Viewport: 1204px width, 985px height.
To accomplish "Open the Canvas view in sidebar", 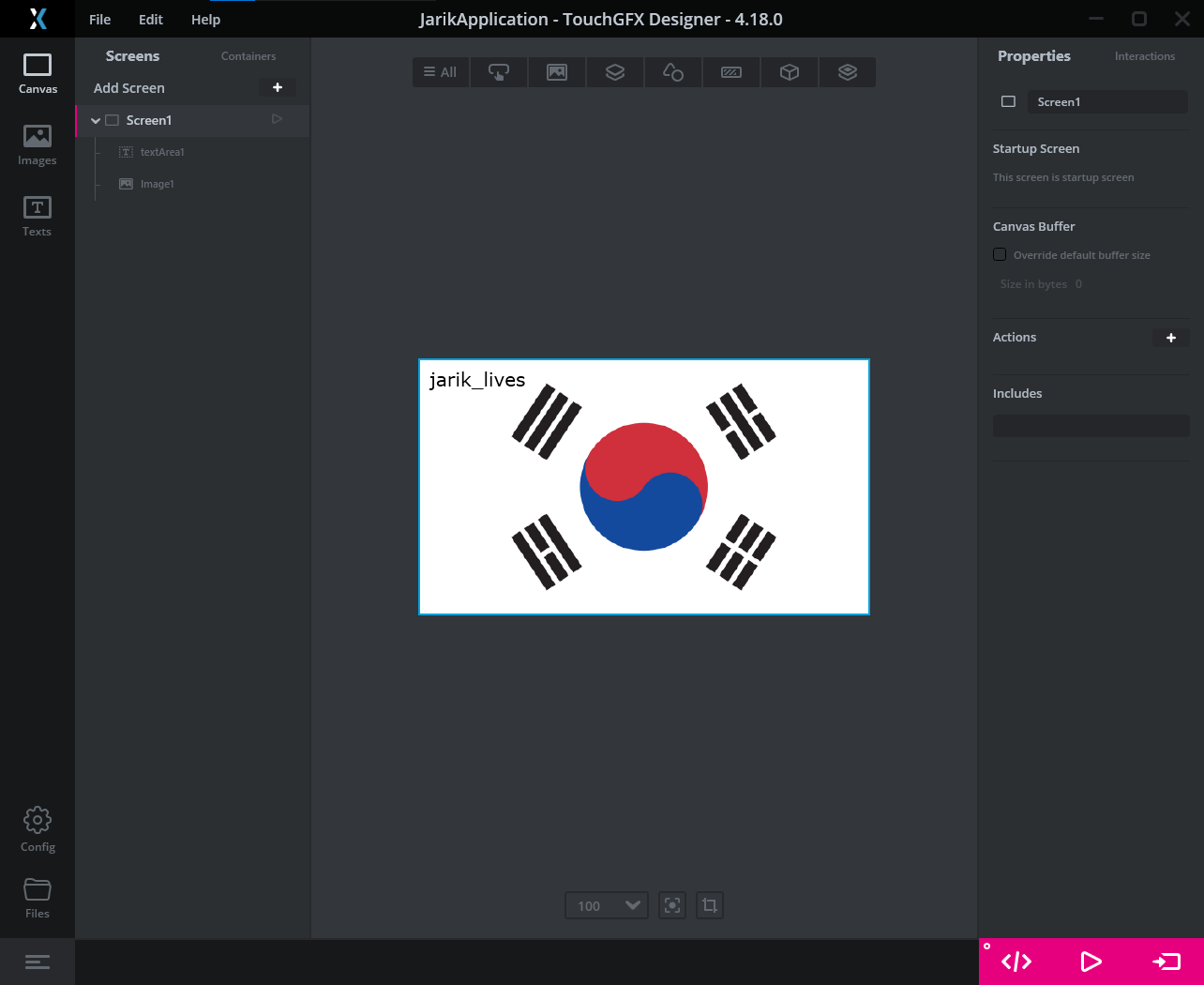I will [38, 74].
